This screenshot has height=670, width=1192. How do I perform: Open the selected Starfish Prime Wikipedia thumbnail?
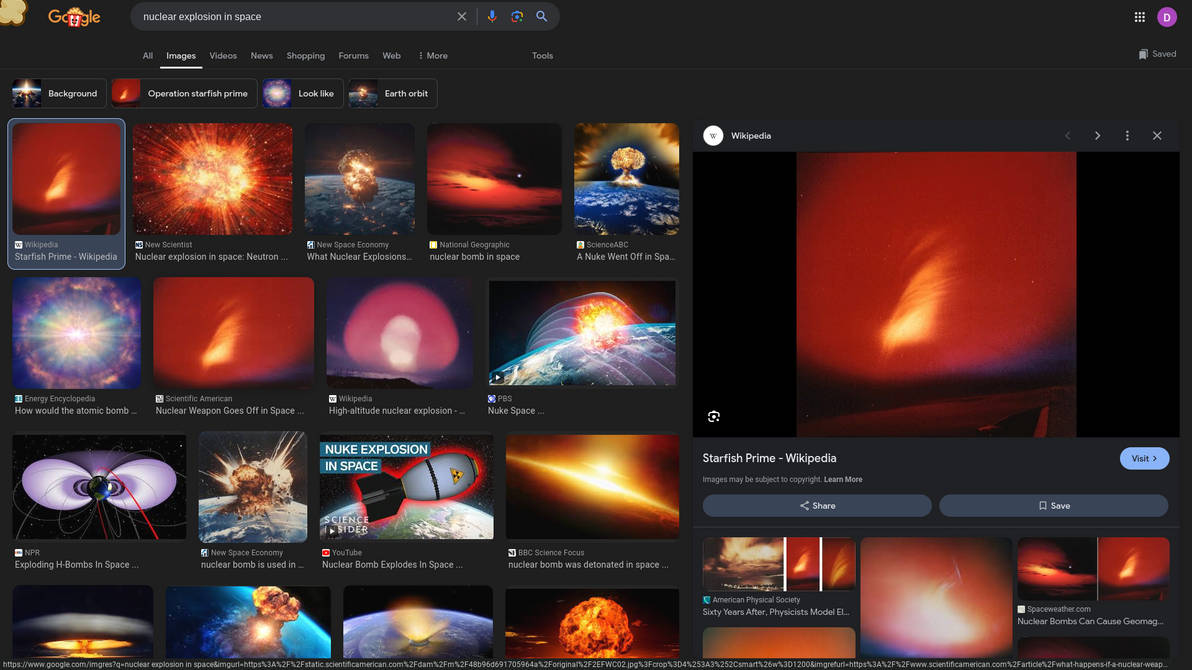point(66,179)
